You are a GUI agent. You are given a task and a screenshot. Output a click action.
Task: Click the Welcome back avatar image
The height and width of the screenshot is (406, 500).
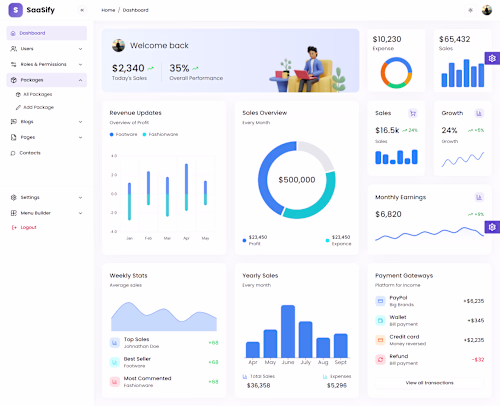tap(118, 45)
